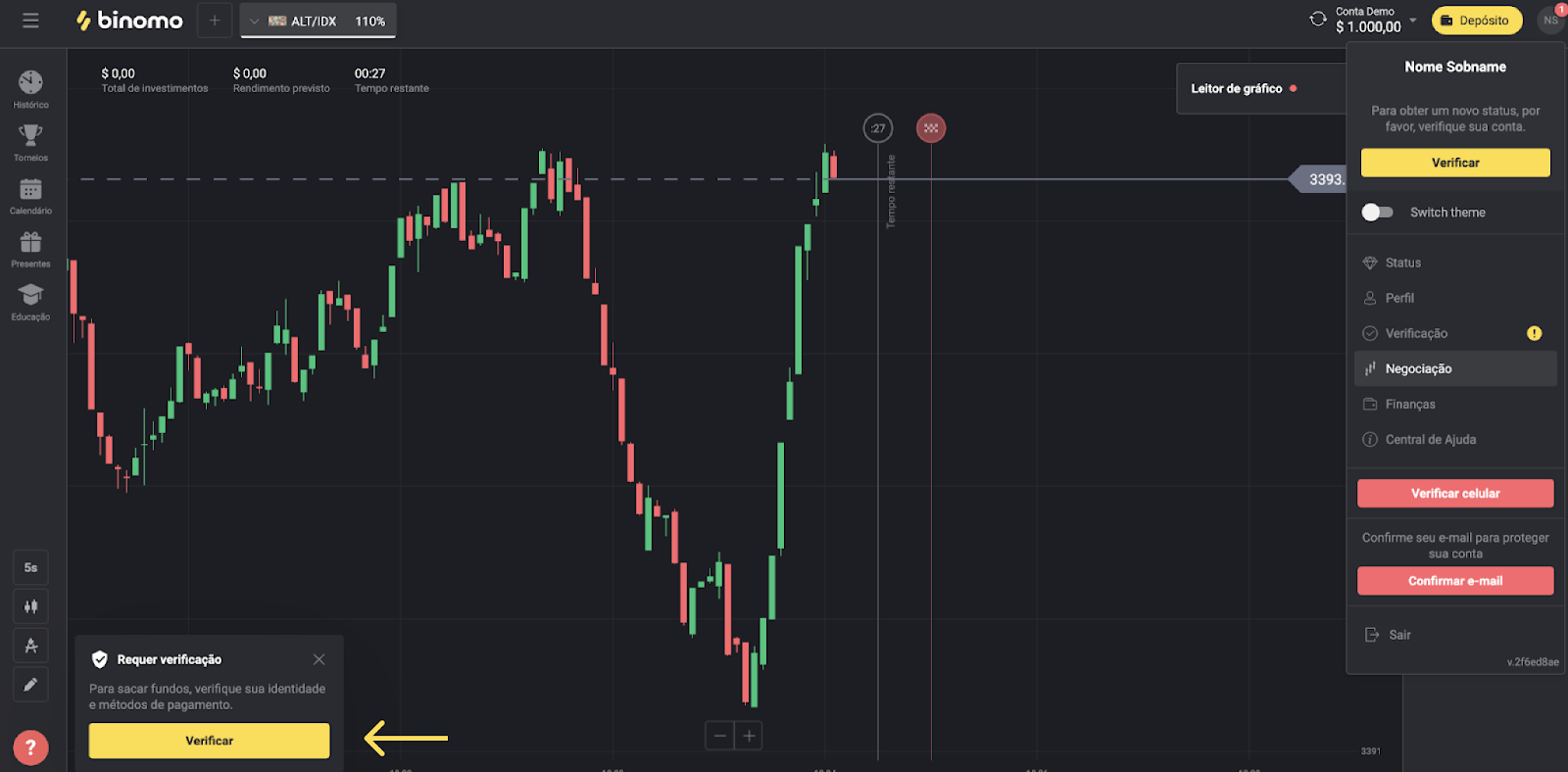Open the Presentes gift icon
This screenshot has height=772, width=1568.
click(x=30, y=243)
